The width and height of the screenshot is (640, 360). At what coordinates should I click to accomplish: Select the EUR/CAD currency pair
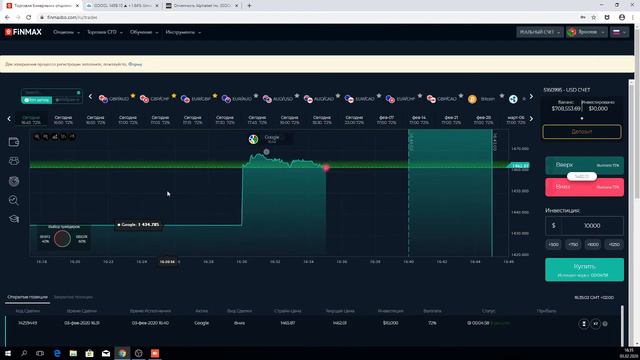pyautogui.click(x=360, y=99)
